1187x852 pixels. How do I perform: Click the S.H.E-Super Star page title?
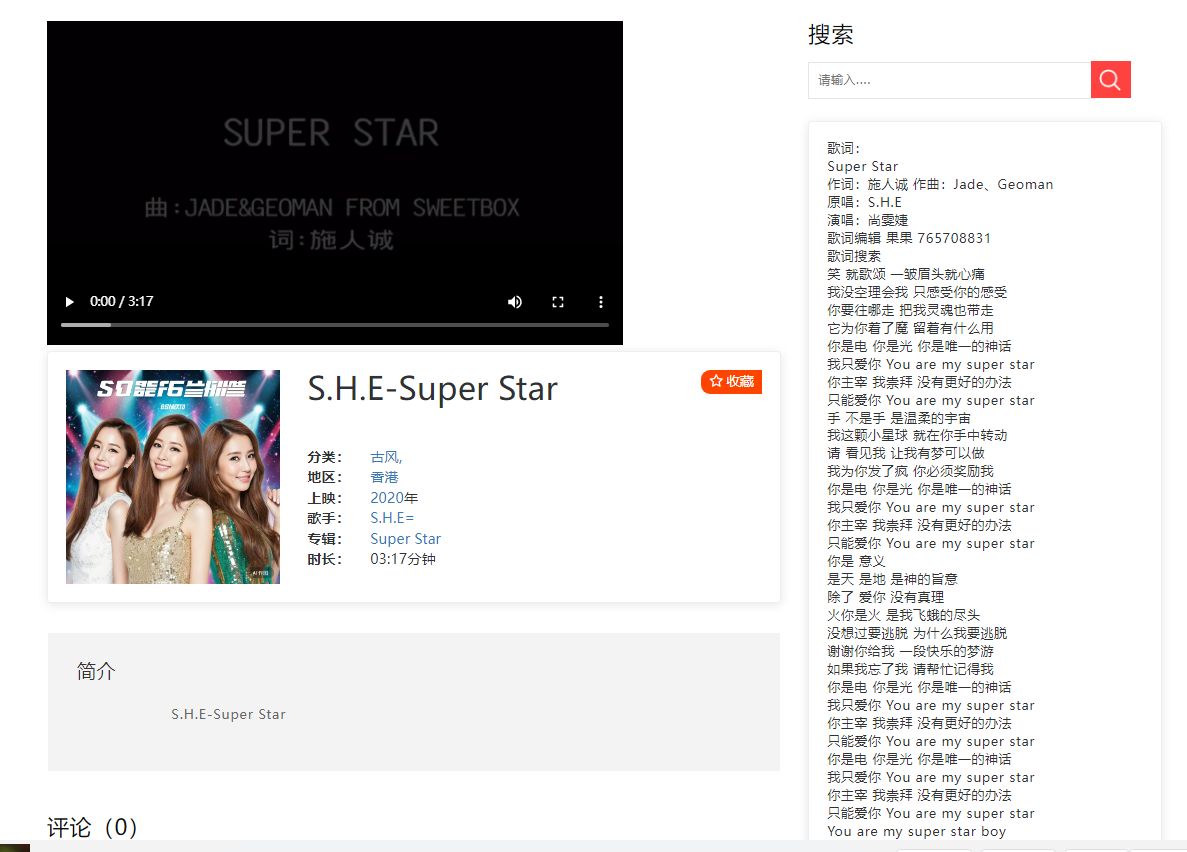tap(432, 389)
